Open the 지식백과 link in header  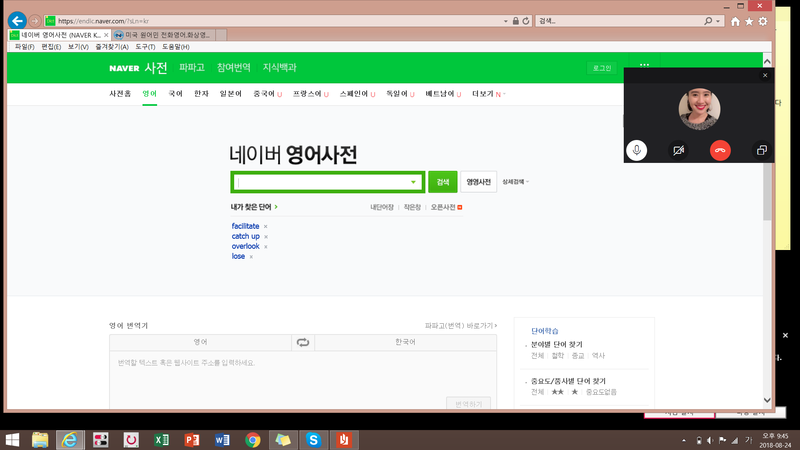pyautogui.click(x=280, y=67)
